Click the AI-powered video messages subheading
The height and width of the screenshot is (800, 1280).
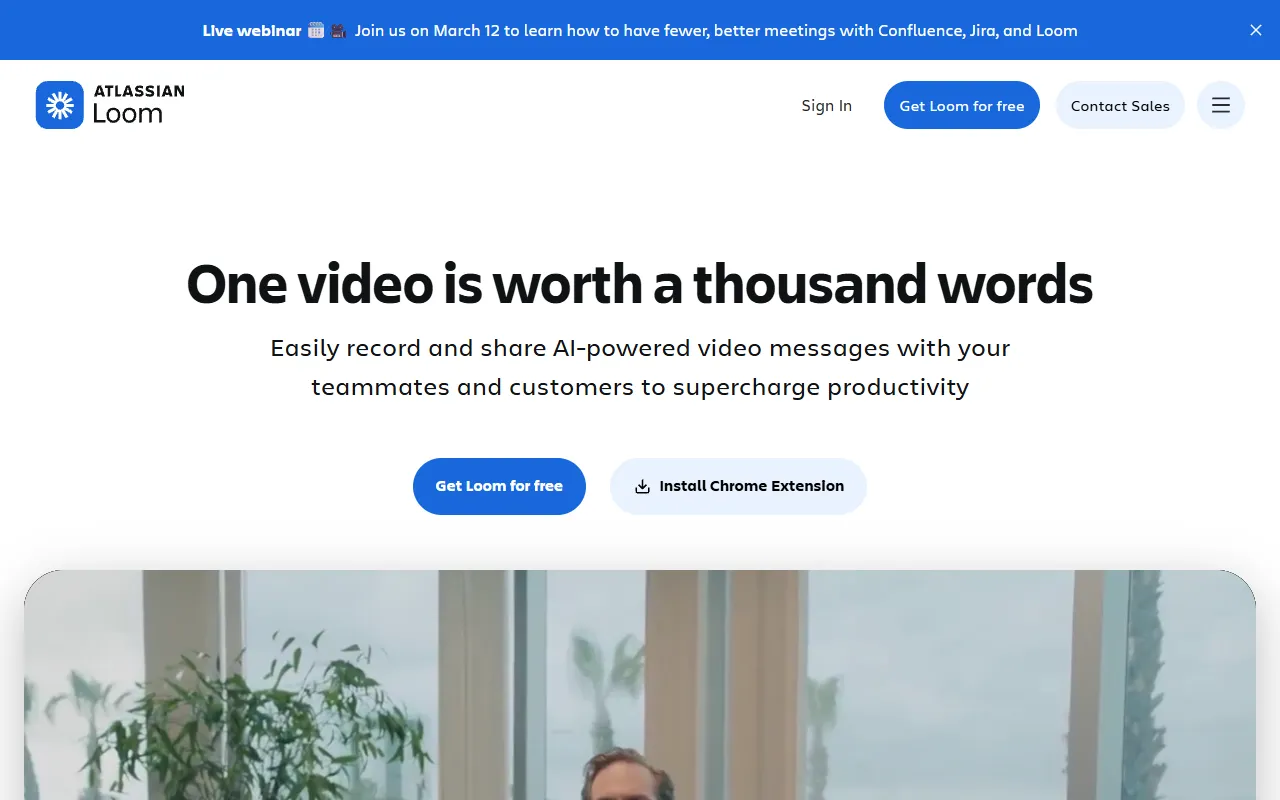pos(640,367)
